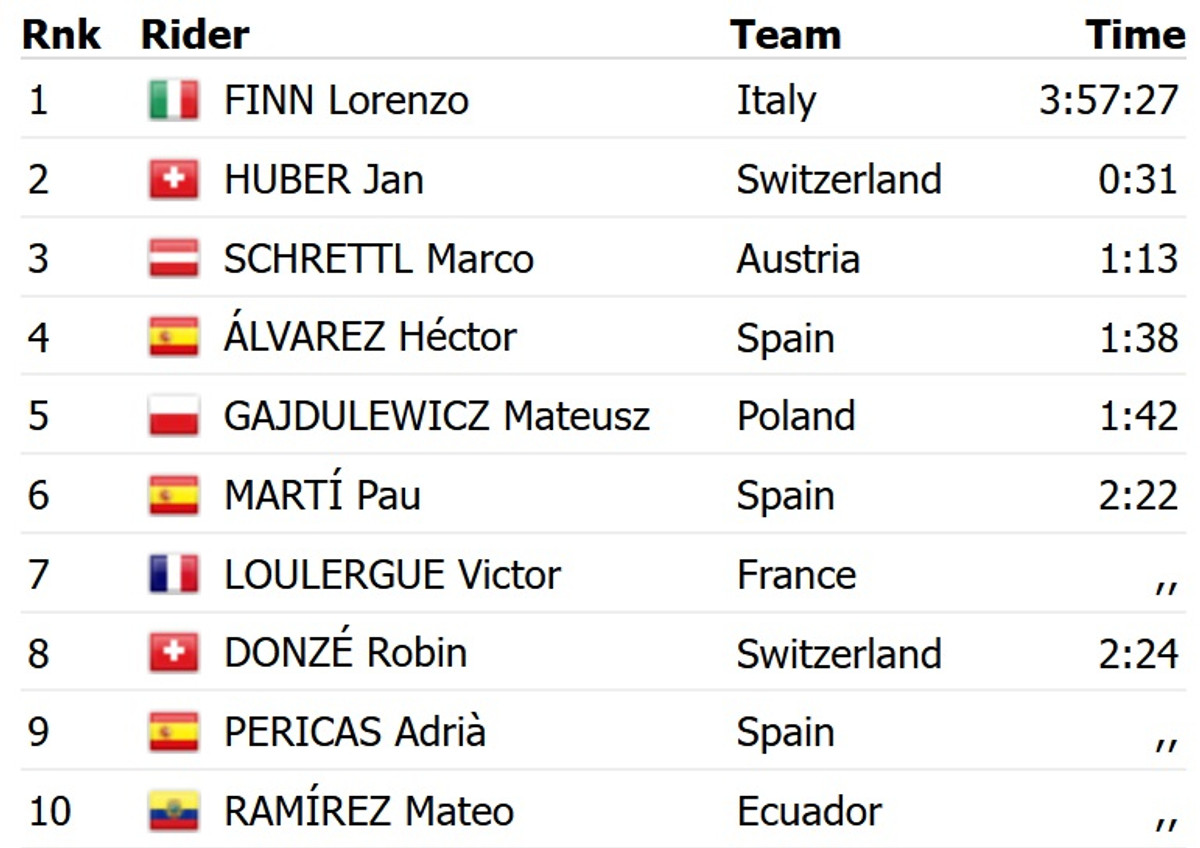Viewport: 1200px width, 848px height.
Task: Click the Spanish flag next to Héctor Álvarez
Action: point(174,337)
